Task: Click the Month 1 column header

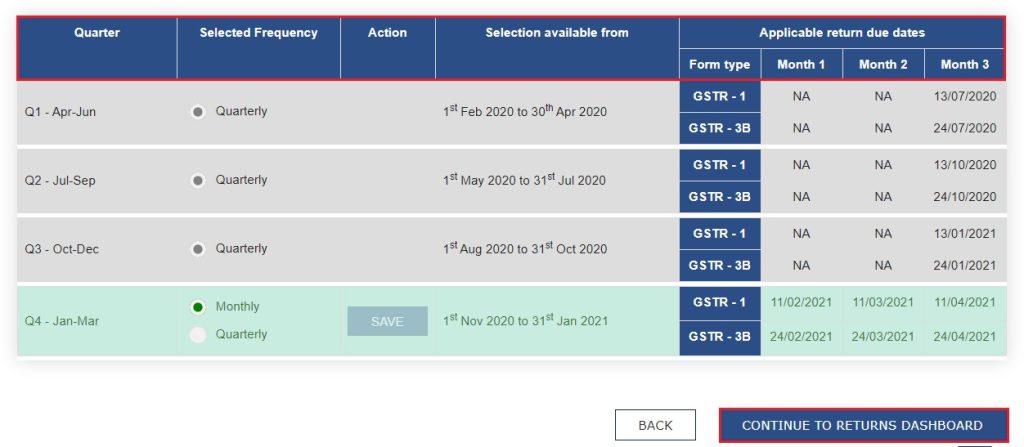Action: coord(801,65)
